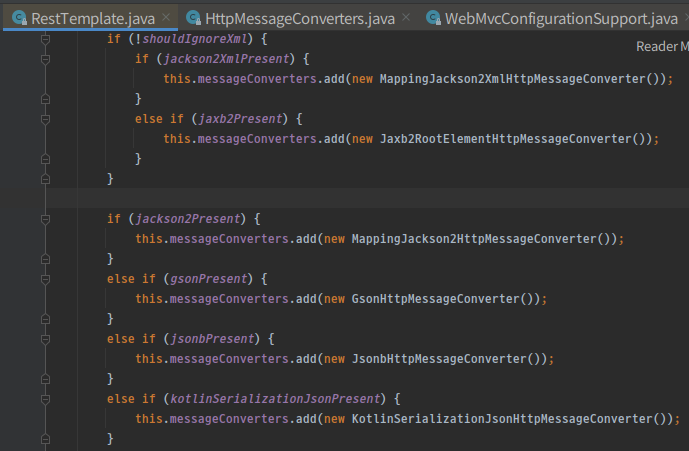Viewport: 689px width, 451px height.
Task: Click GsonHttpMessageConverter class name
Action: click(435, 299)
